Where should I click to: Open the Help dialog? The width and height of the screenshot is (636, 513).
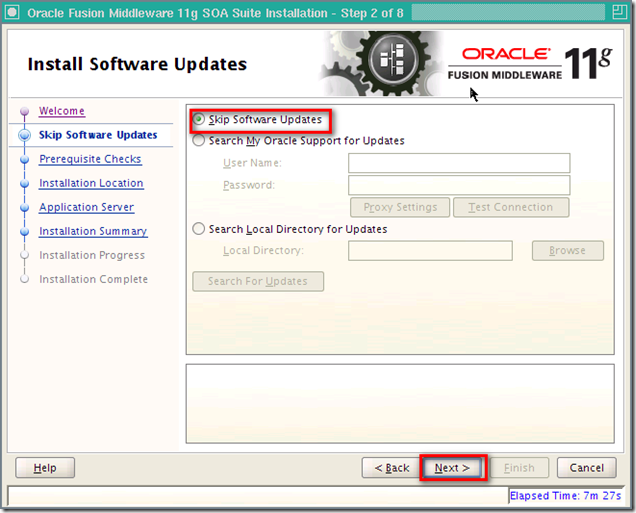tap(45, 468)
